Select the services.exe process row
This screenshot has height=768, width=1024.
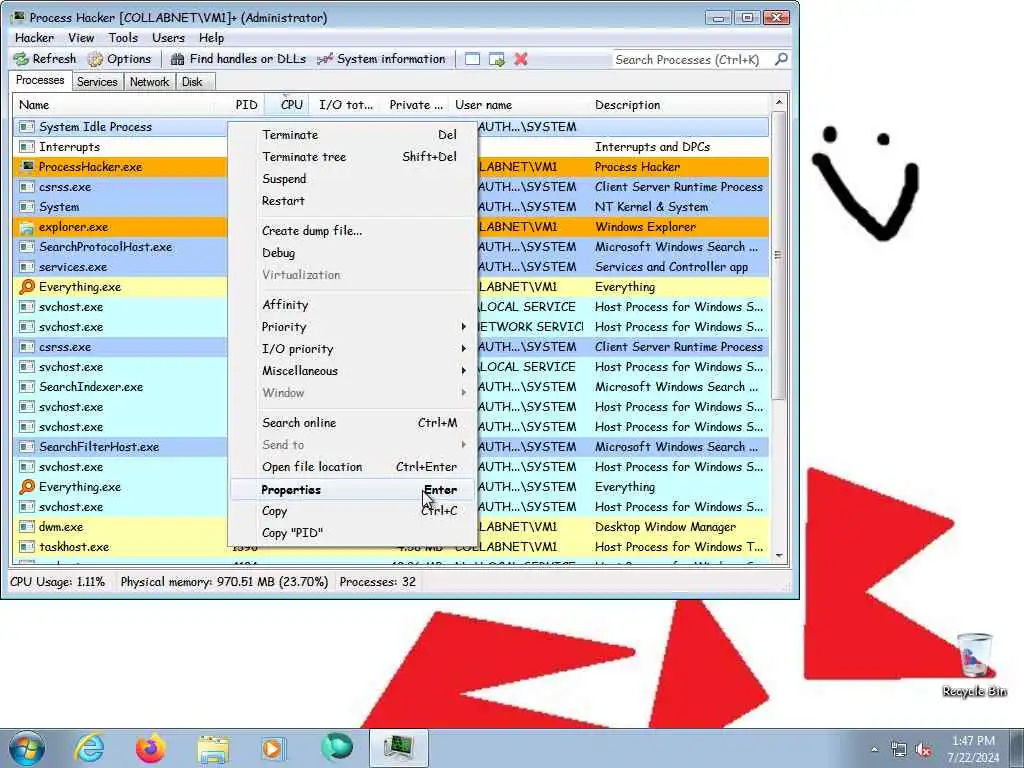(121, 267)
